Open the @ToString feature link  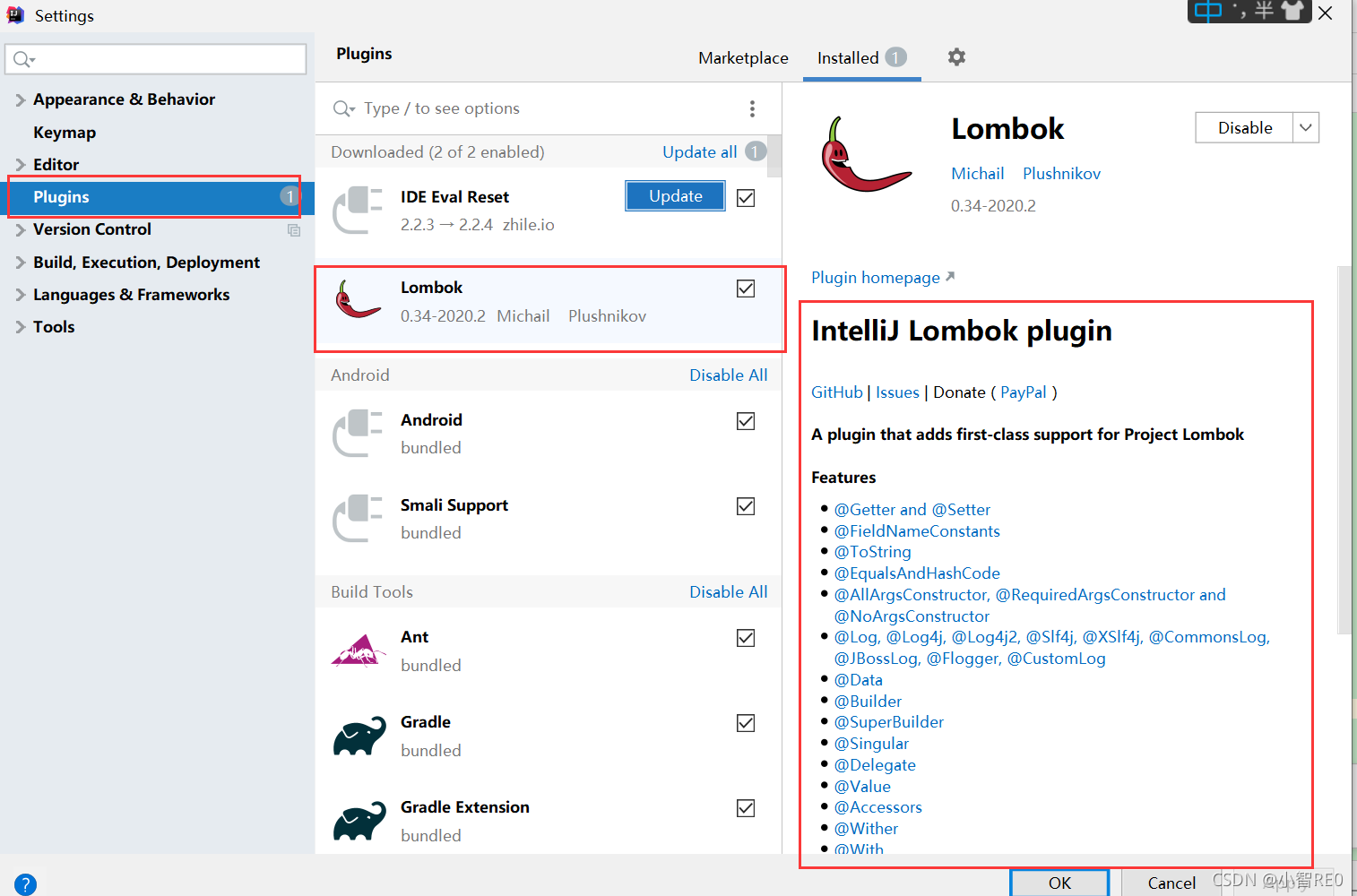click(873, 552)
